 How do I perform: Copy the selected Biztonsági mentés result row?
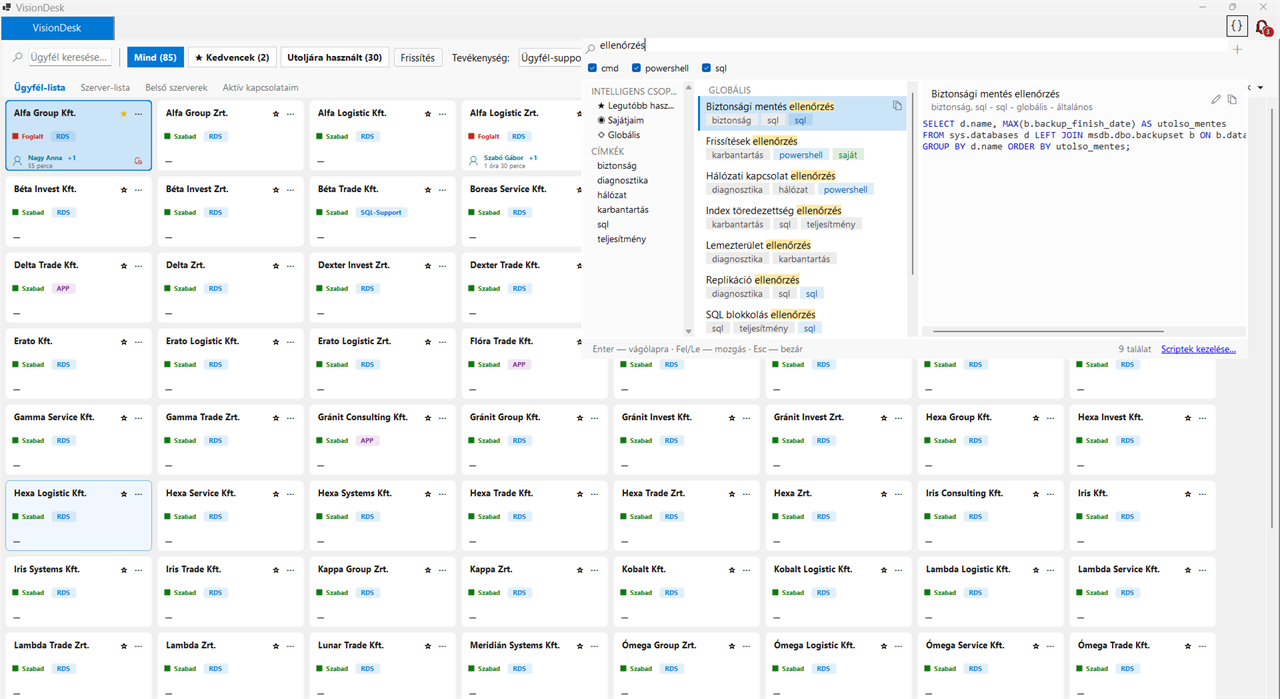(897, 106)
